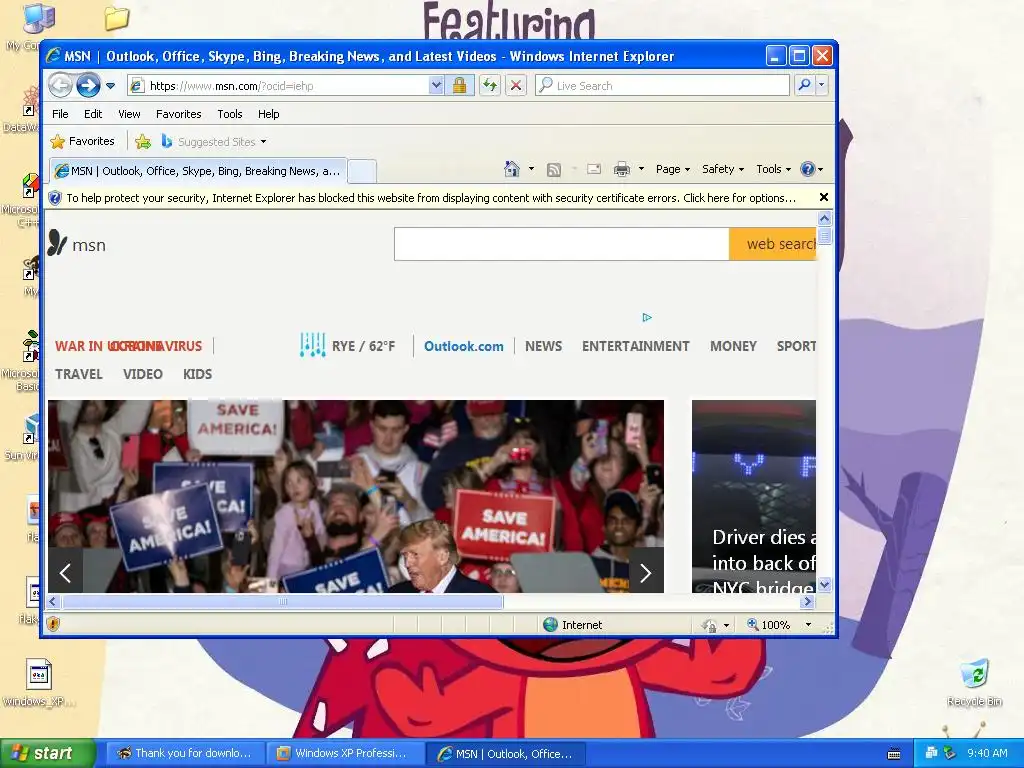The height and width of the screenshot is (768, 1024).
Task: Click the Internet zone globe icon
Action: point(551,624)
